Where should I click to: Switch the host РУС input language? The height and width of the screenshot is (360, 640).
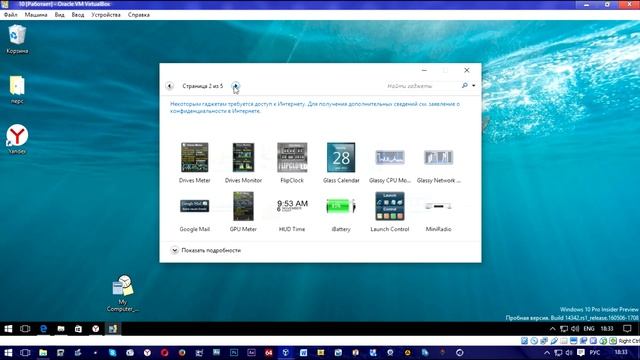[x=595, y=353]
